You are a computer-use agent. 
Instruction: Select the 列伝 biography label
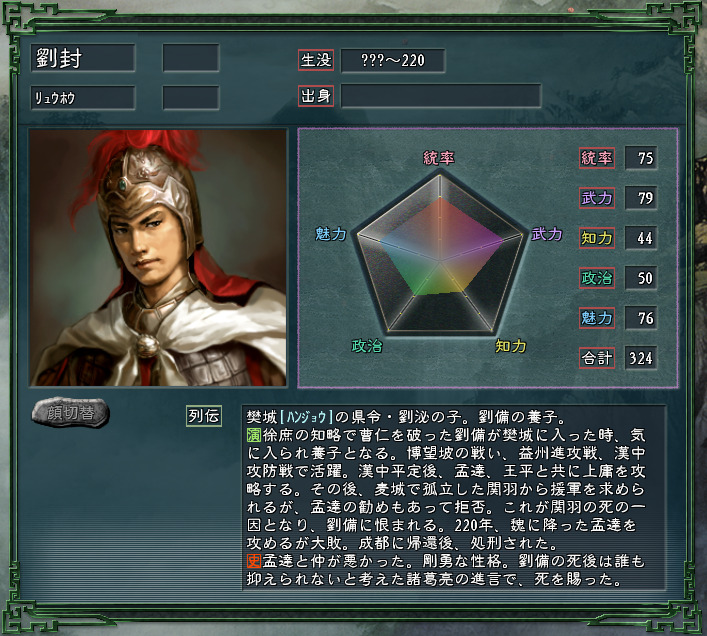click(204, 416)
